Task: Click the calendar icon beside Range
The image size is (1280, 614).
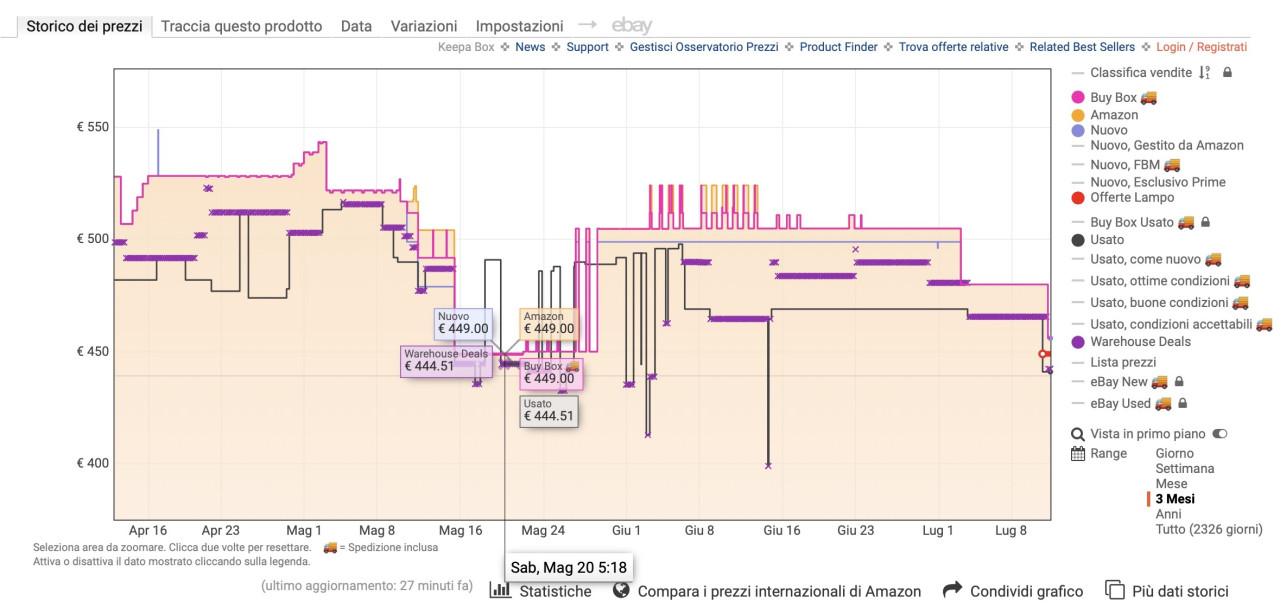Action: click(x=1078, y=453)
